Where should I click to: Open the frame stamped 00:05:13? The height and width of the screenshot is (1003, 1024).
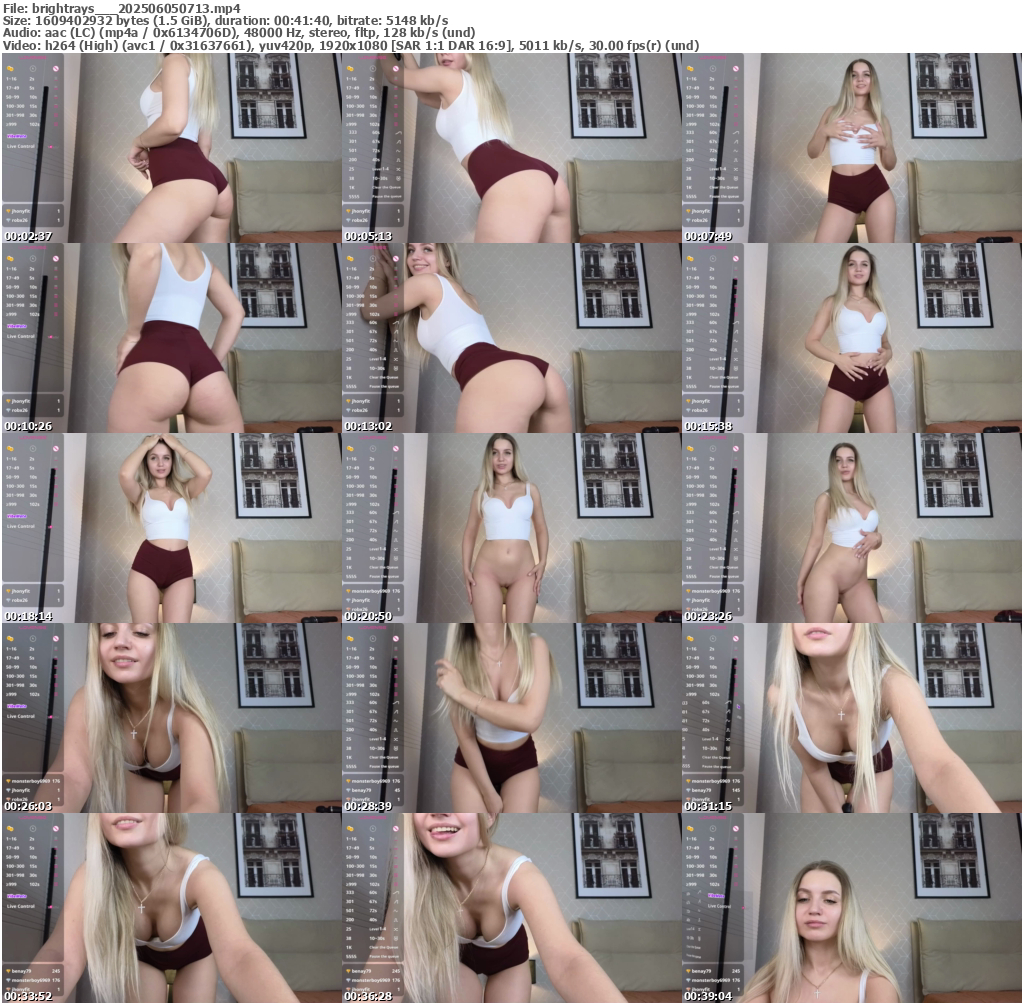[x=511, y=148]
